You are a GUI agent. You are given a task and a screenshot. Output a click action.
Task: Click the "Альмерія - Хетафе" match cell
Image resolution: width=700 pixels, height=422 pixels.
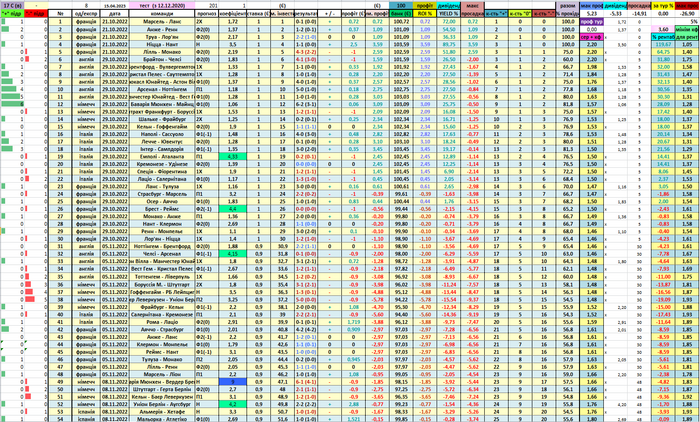(162, 412)
